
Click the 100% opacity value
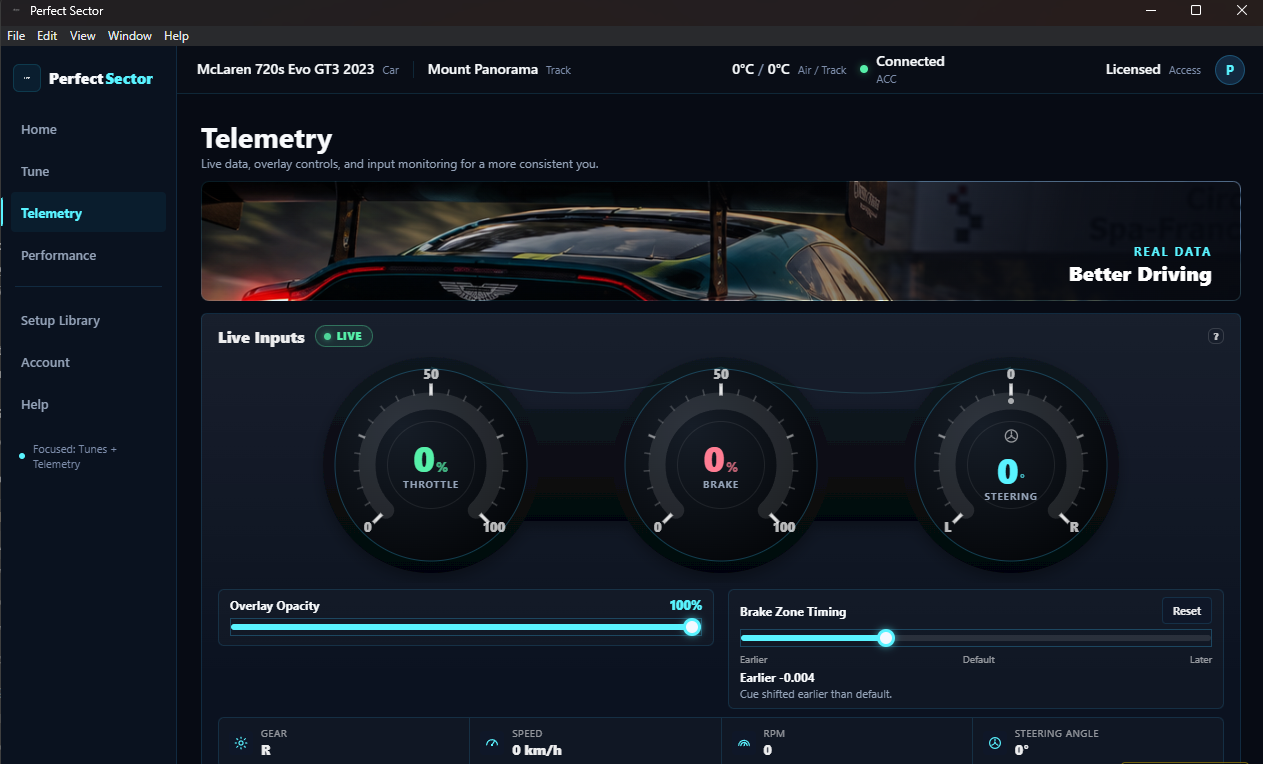685,606
